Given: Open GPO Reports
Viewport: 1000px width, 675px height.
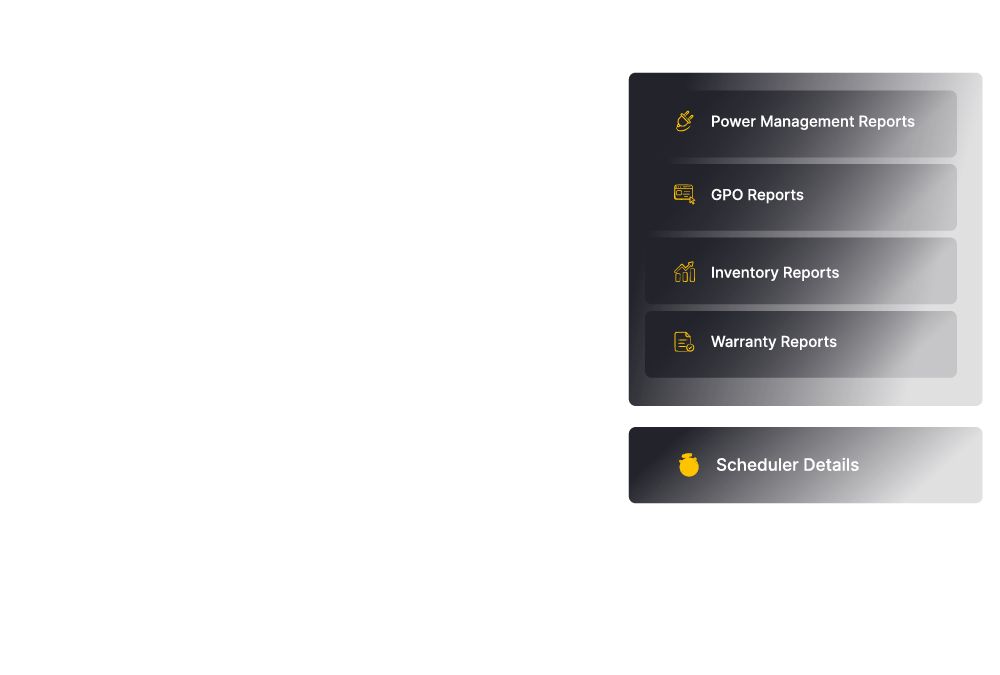Looking at the screenshot, I should point(800,197).
